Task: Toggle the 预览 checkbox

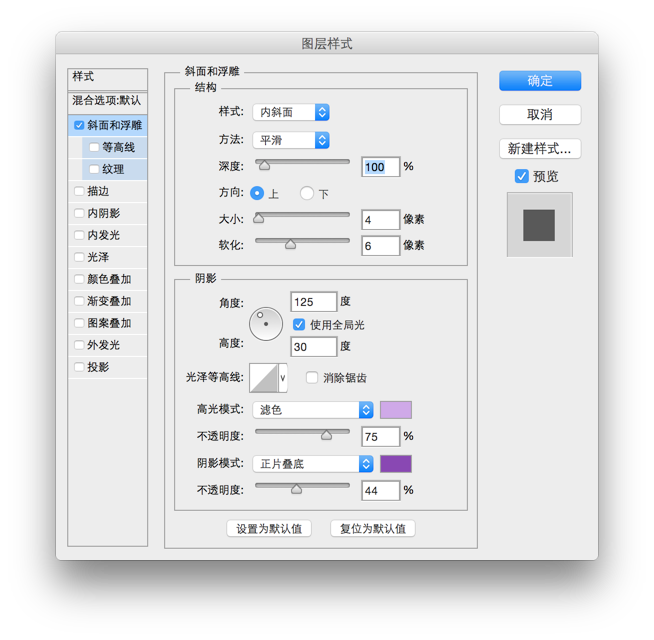Action: 521,176
